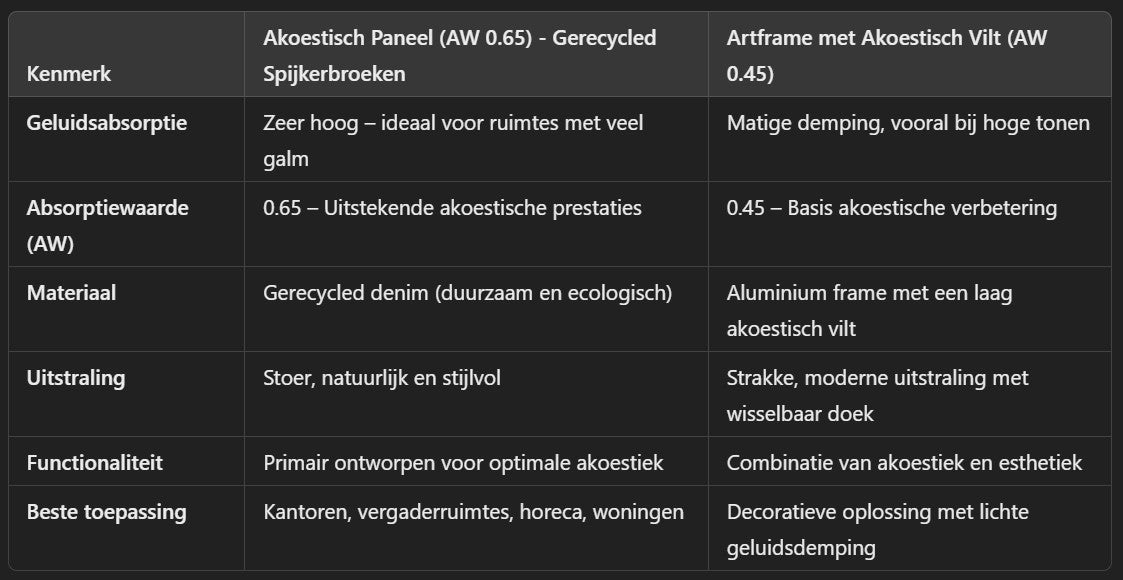Click the '0.45 – Basis akoestische verbetering' cell

(x=891, y=208)
